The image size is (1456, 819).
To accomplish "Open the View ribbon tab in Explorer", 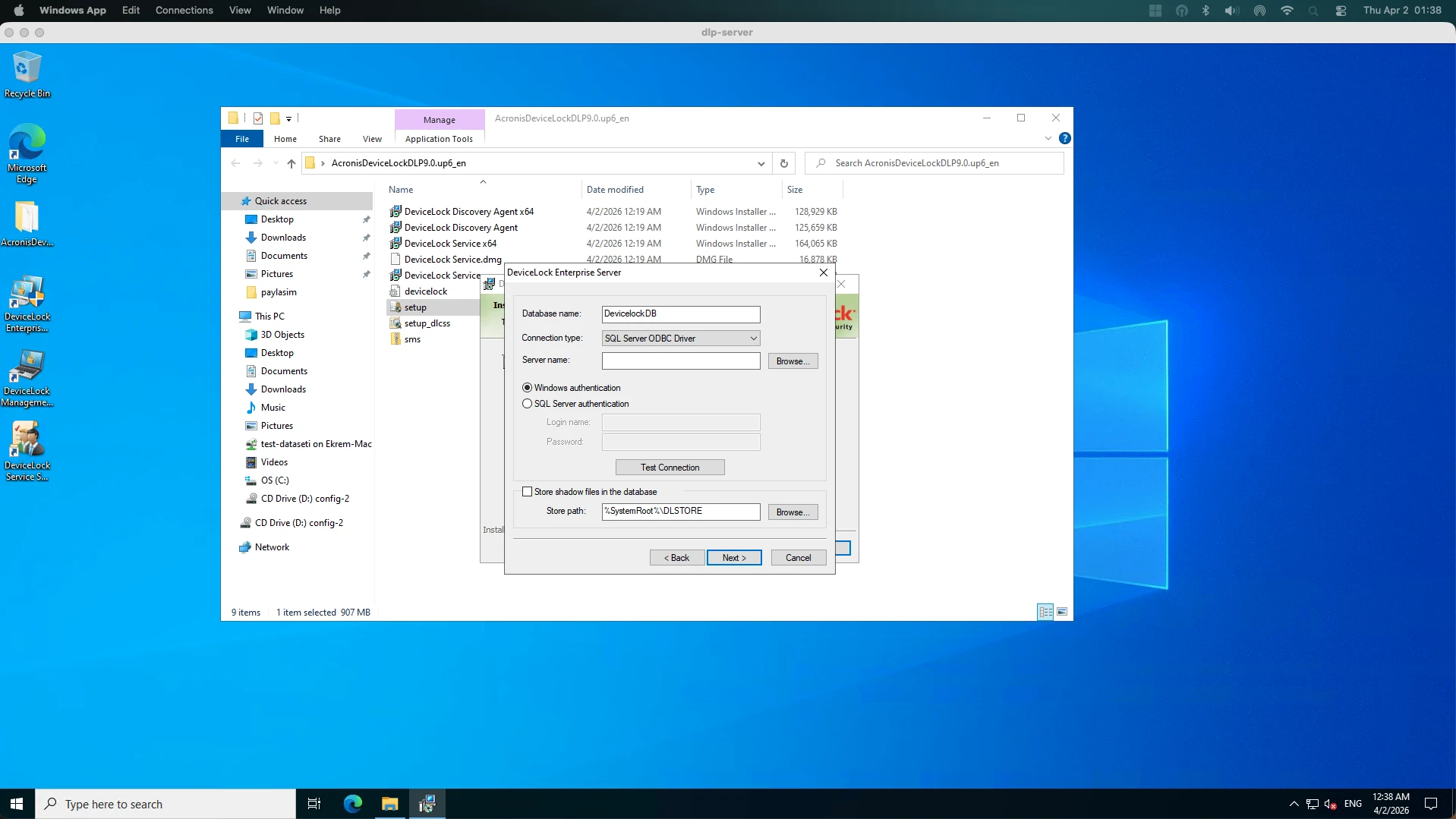I will point(372,139).
